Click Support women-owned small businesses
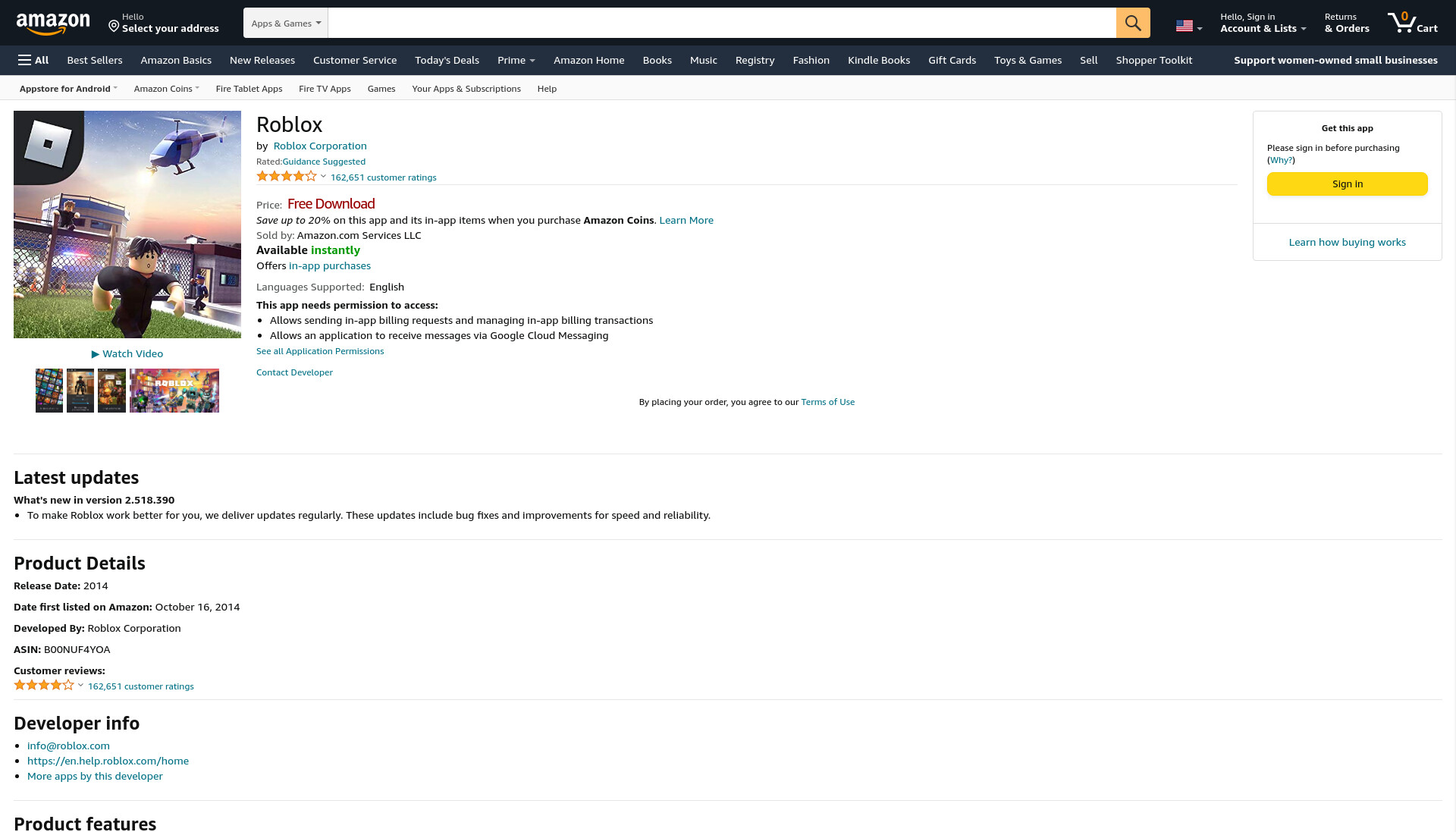Viewport: 1456px width, 832px height. click(x=1335, y=60)
